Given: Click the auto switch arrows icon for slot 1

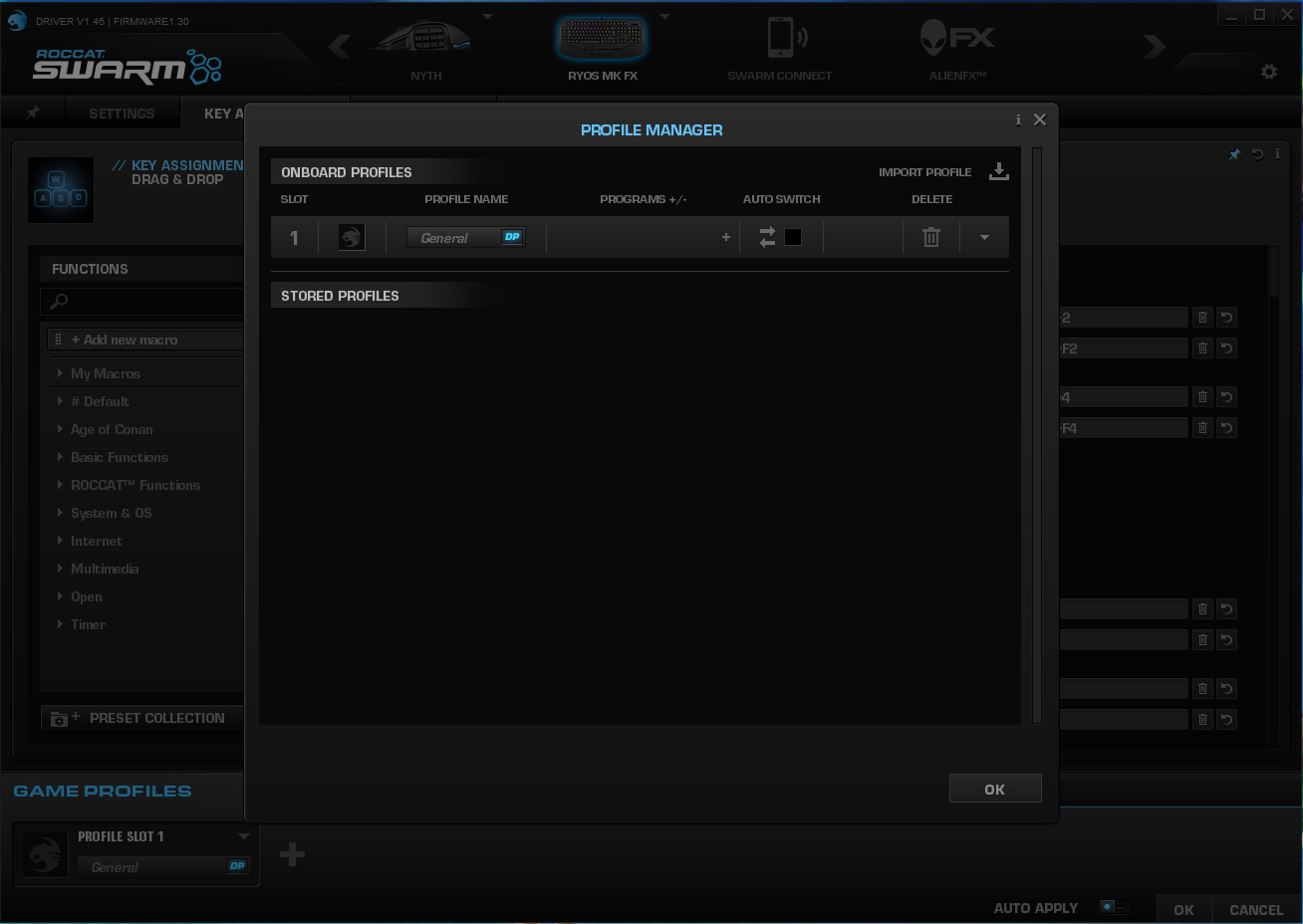Looking at the screenshot, I should click(x=767, y=237).
